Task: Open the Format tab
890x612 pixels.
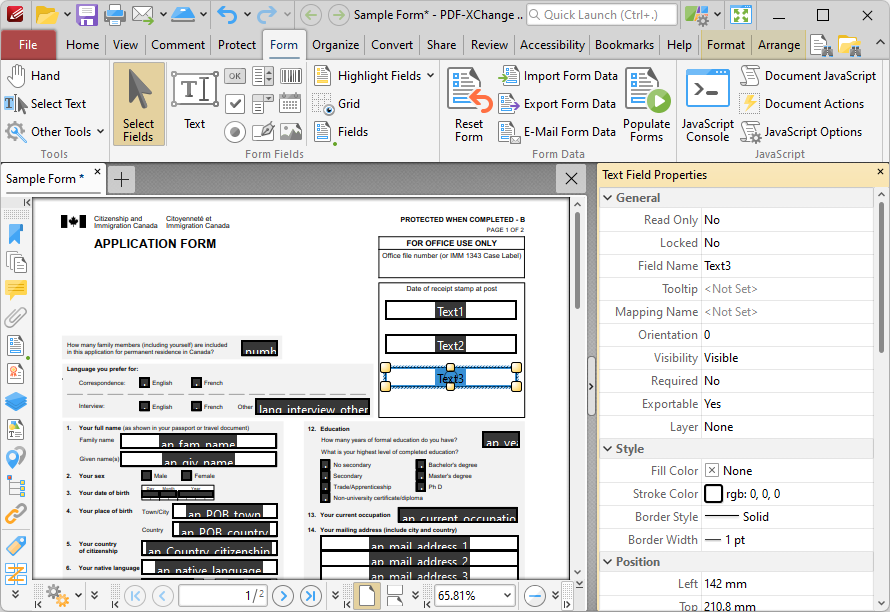Action: tap(725, 45)
